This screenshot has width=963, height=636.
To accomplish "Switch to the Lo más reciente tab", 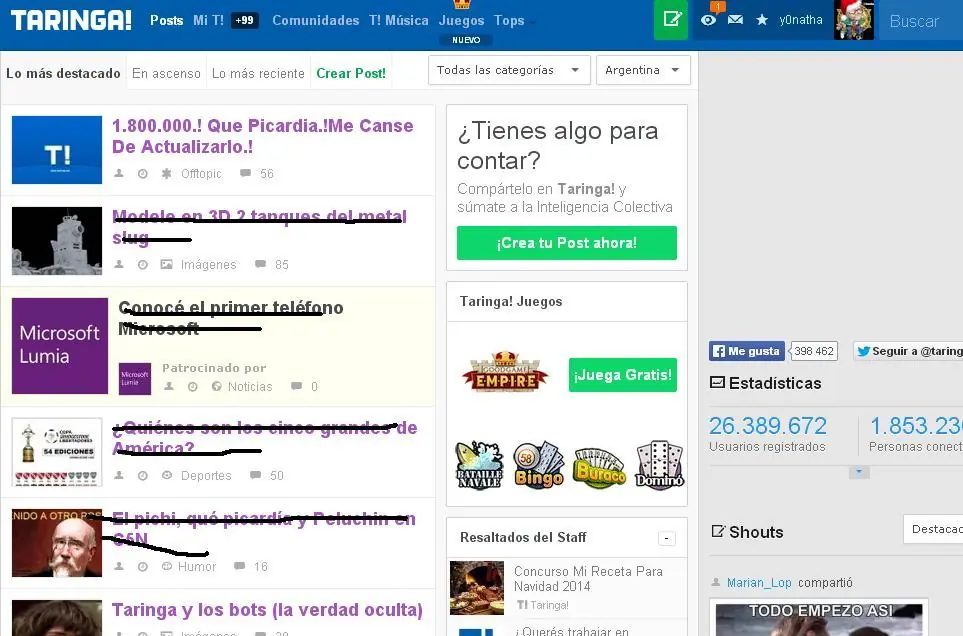I will [x=258, y=73].
